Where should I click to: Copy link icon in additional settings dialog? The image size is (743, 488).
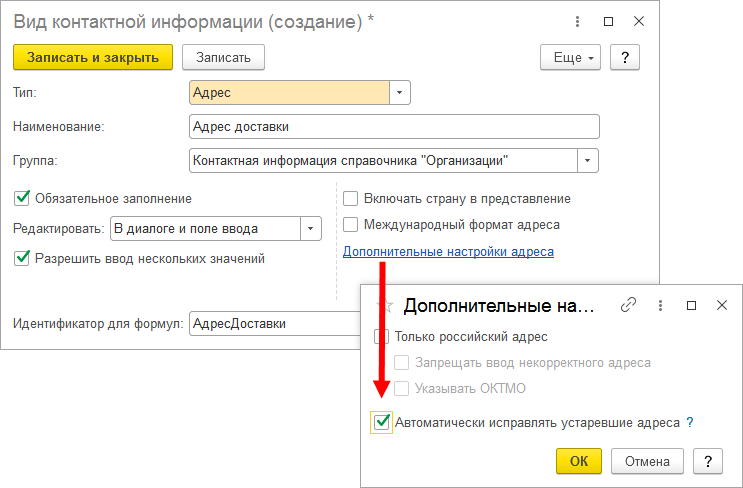(x=629, y=305)
